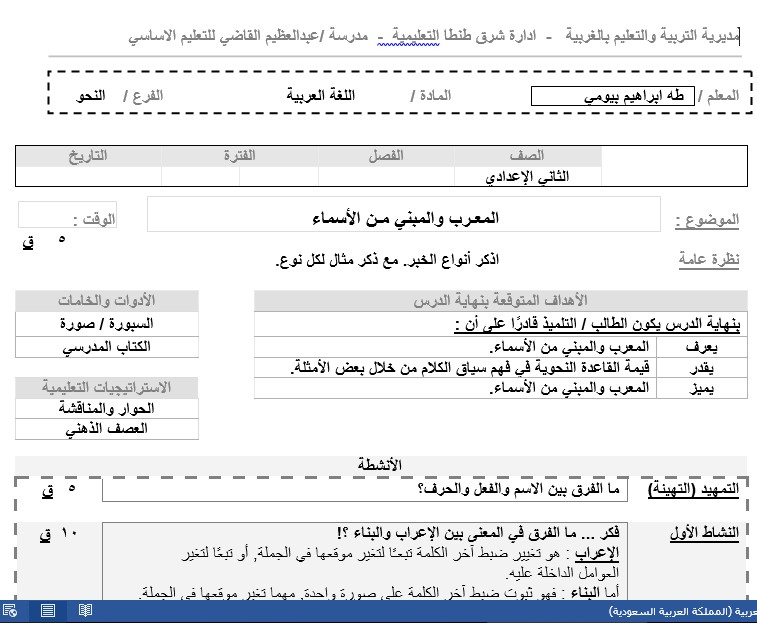The image size is (757, 623).
Task: Click the underlined النشاط الأول heading
Action: 704,533
